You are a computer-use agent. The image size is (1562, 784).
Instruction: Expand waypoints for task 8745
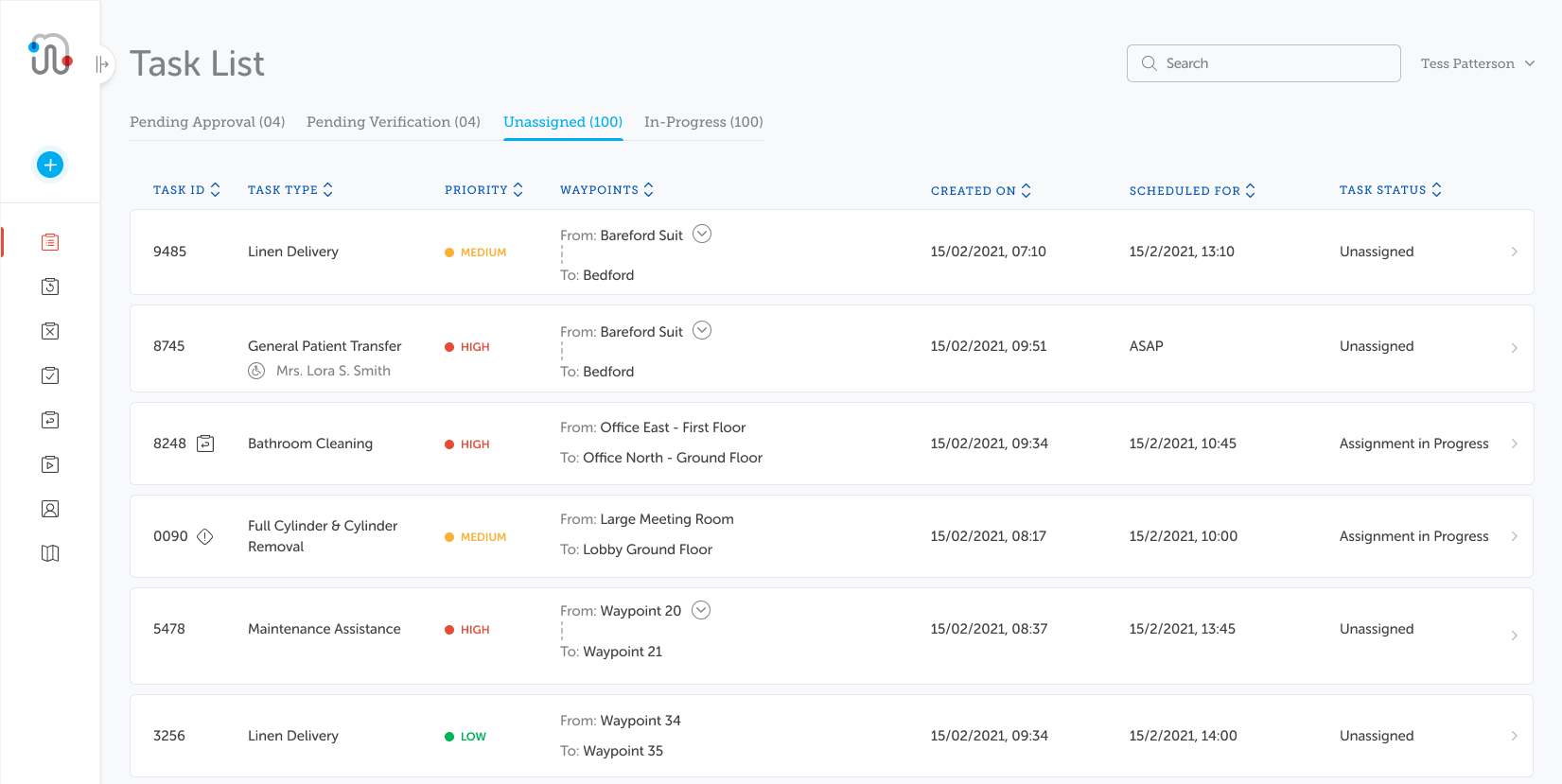pos(702,330)
